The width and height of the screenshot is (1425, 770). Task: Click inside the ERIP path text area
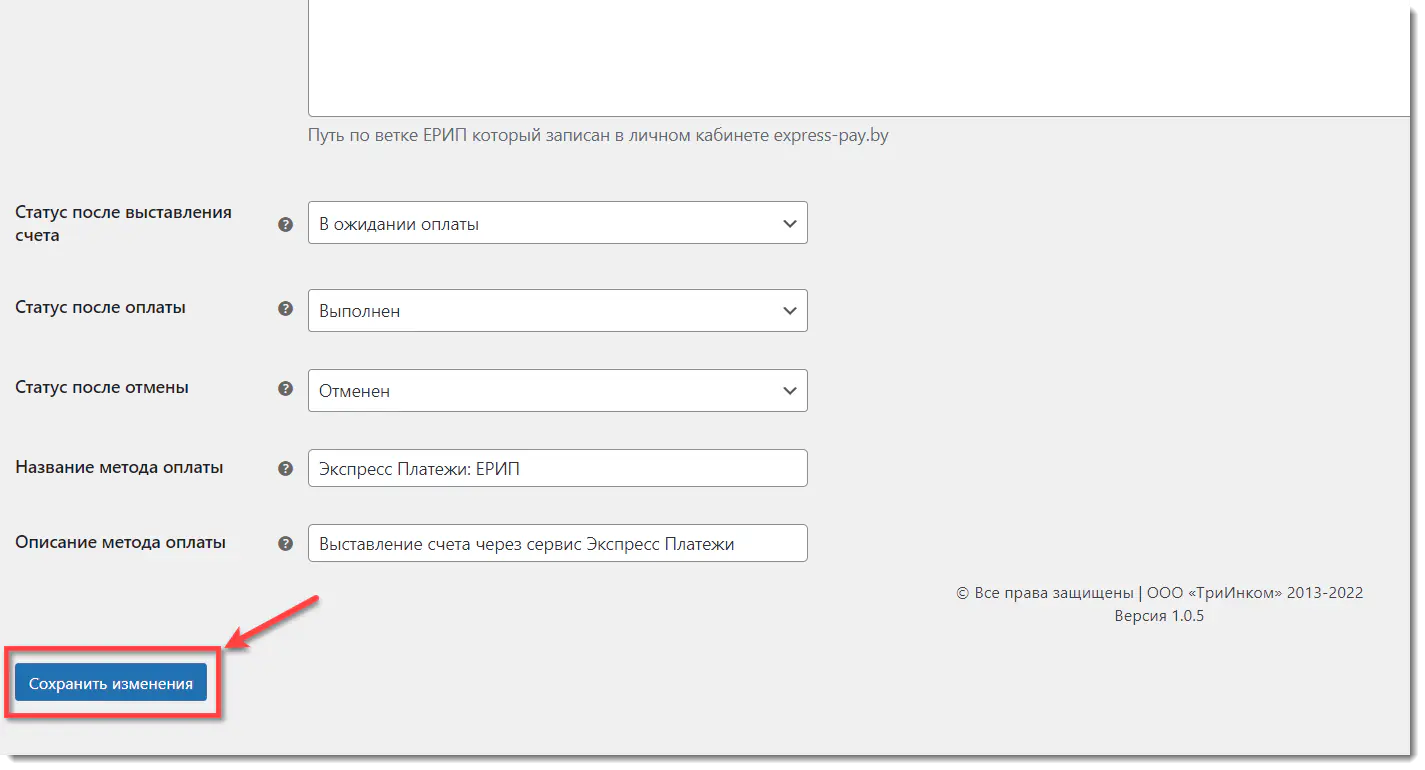860,60
